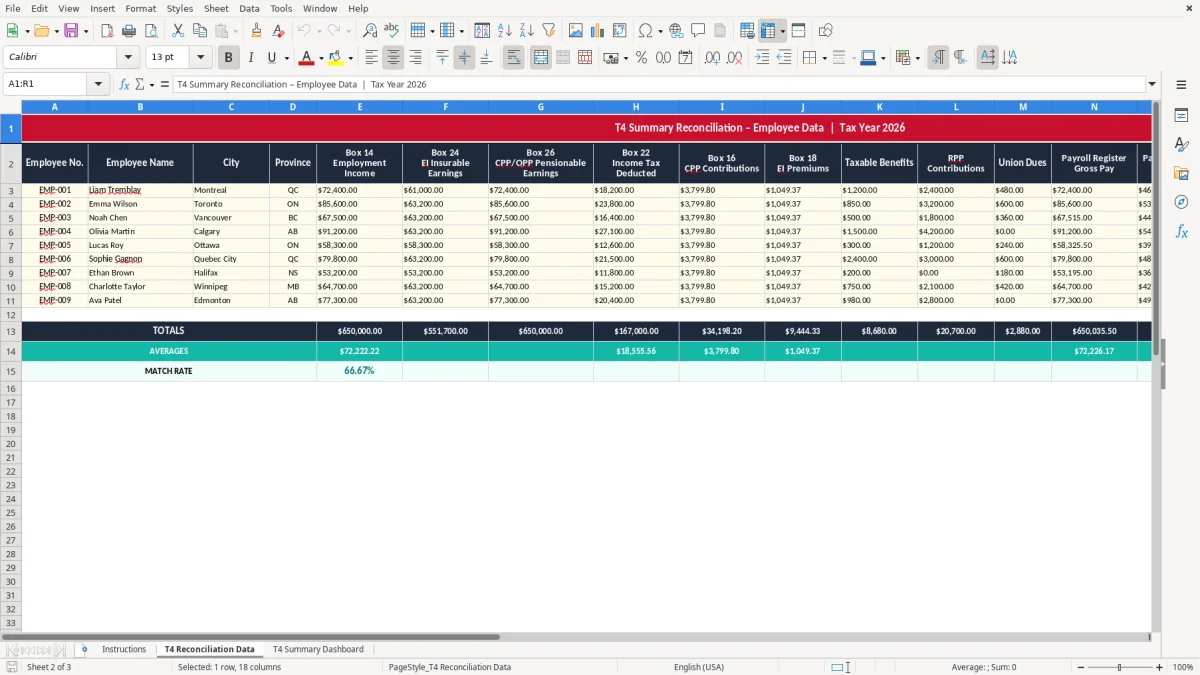
Task: Toggle Merge and Center Cells
Action: pos(541,58)
